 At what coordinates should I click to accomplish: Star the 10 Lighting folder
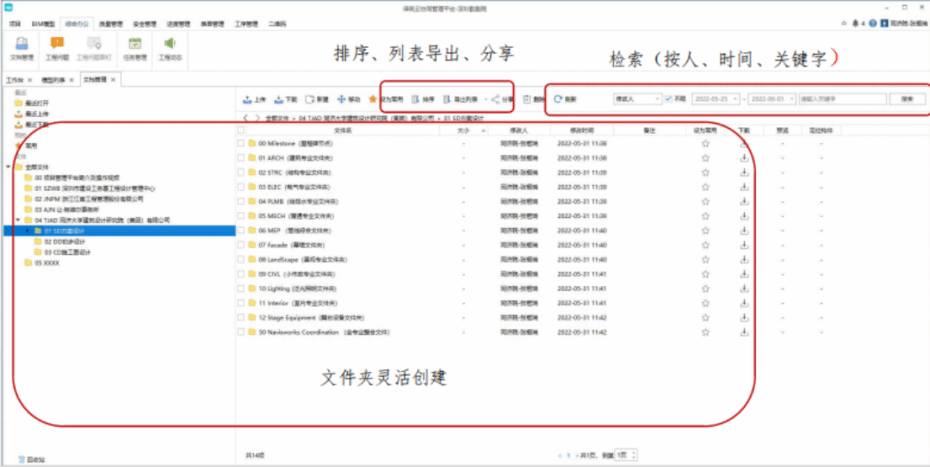pos(705,288)
